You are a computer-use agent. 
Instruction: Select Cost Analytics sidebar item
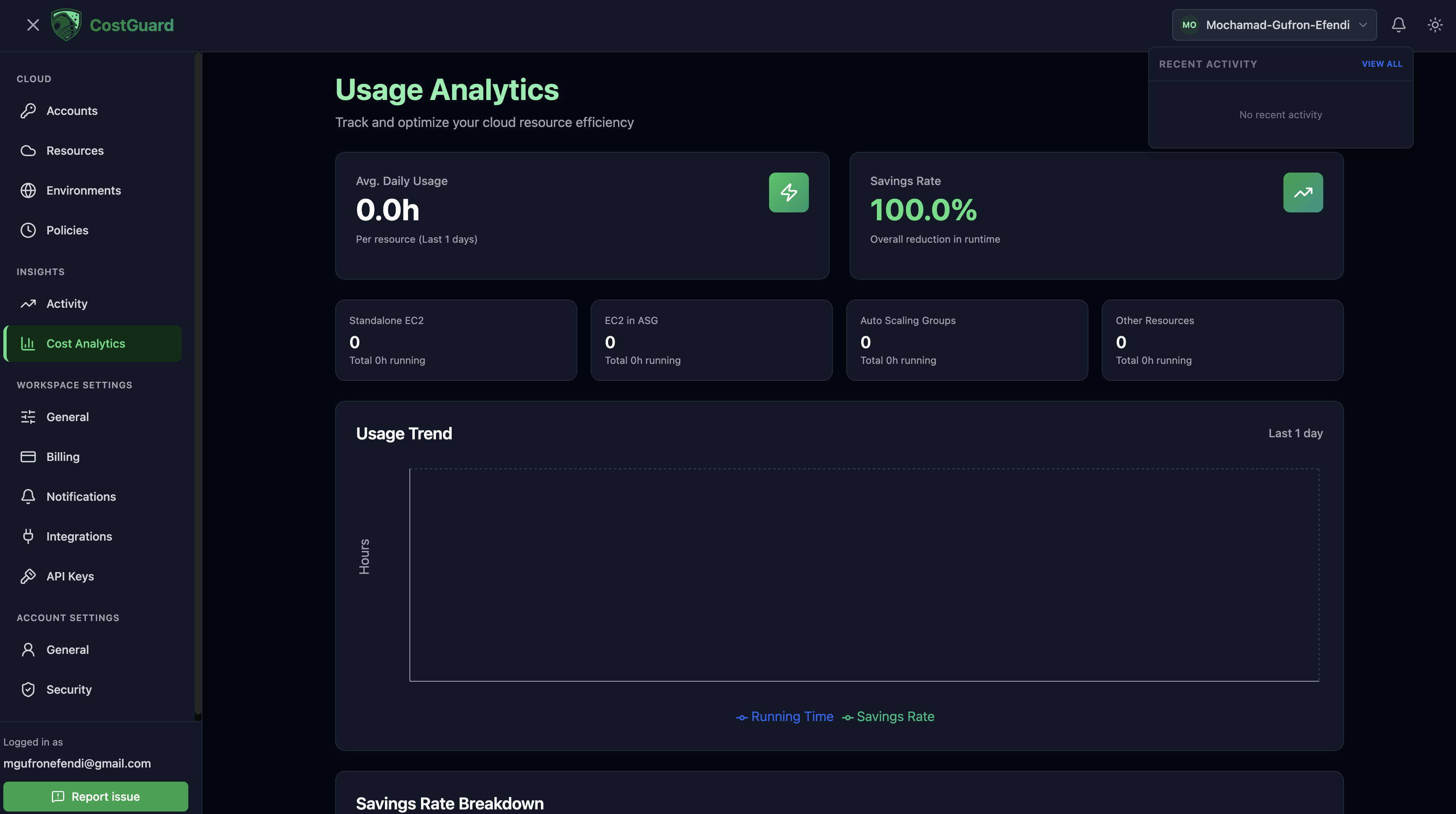[x=85, y=344]
